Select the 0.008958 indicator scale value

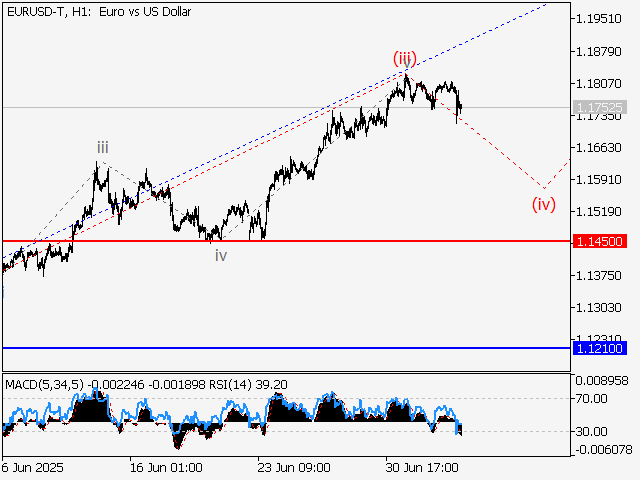[603, 381]
